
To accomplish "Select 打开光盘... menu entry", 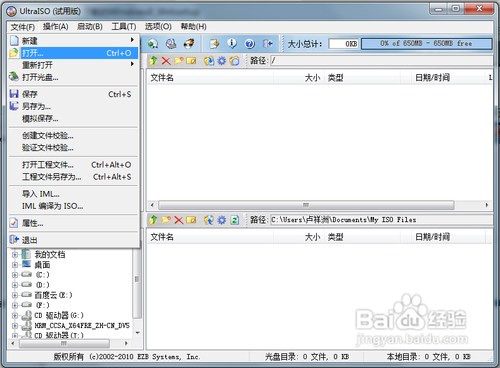I will click(73, 77).
